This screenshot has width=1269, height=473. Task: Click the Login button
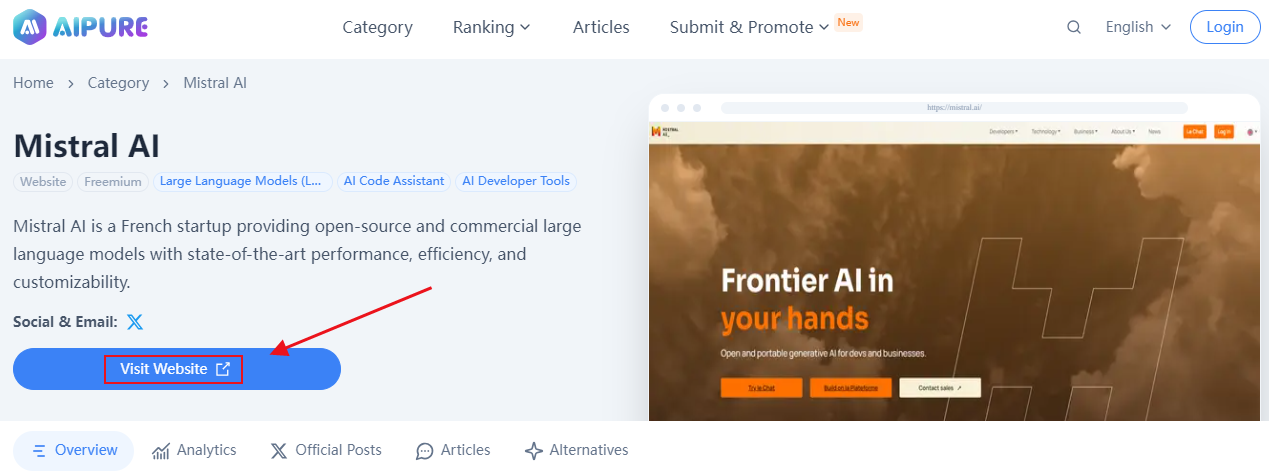click(1225, 27)
